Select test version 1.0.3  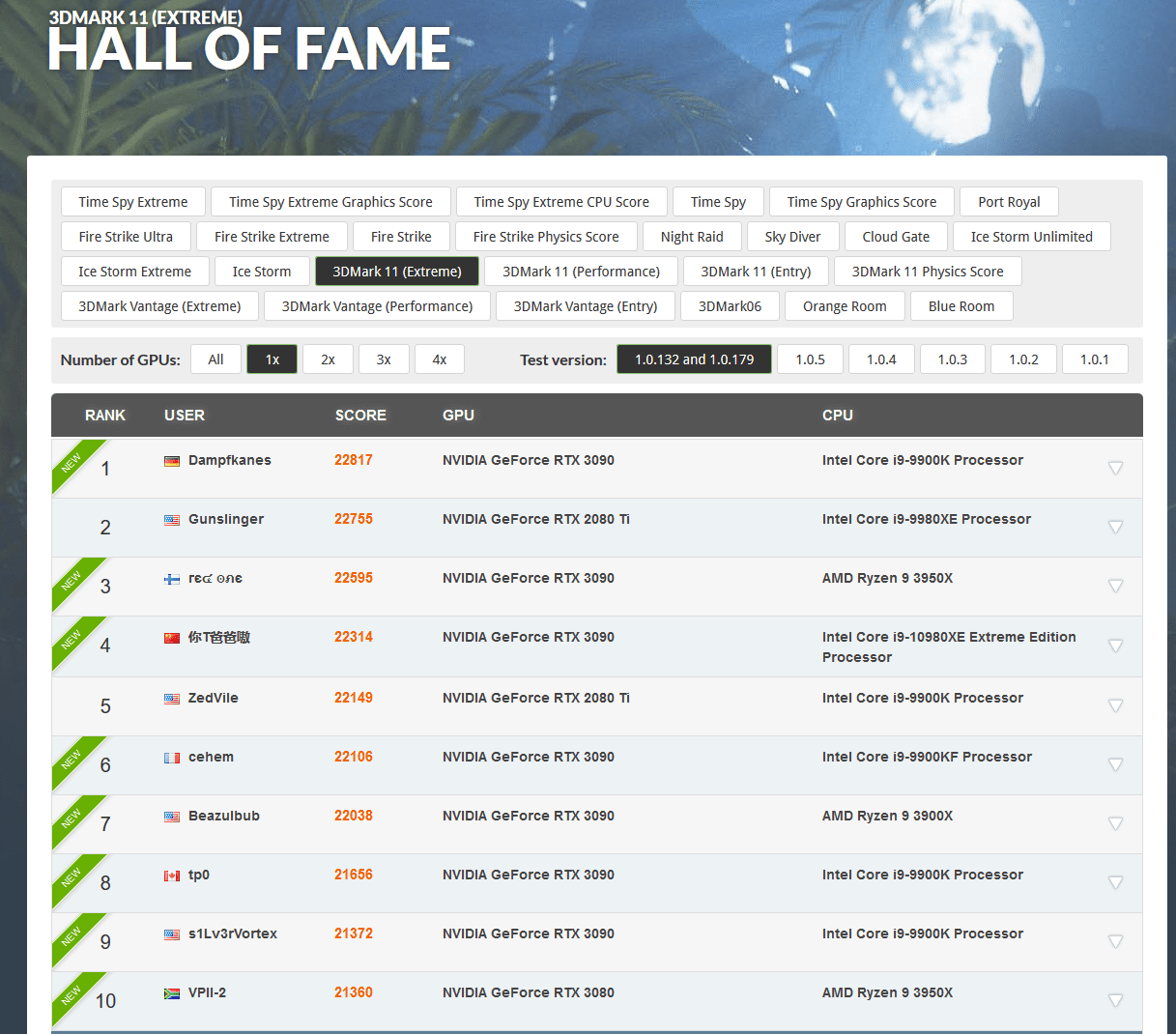pyautogui.click(x=952, y=359)
